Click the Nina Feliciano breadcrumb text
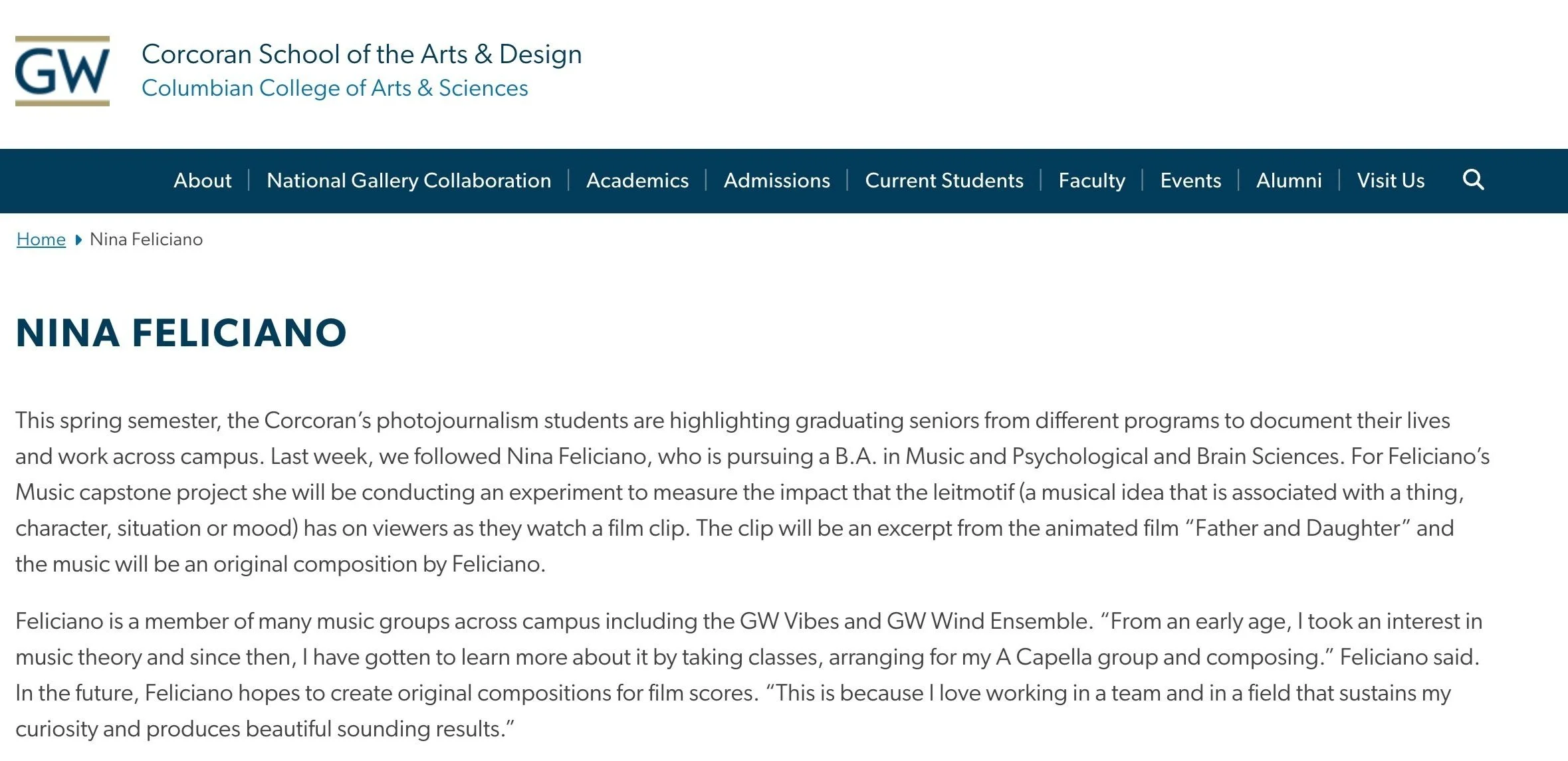This screenshot has height=761, width=1568. pos(146,239)
